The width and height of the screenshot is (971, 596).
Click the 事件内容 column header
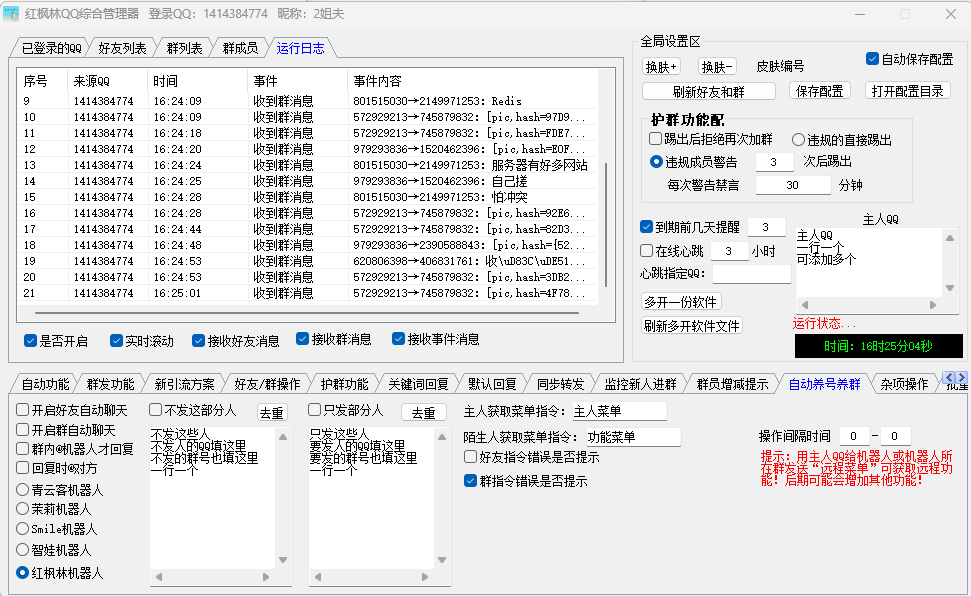click(377, 81)
